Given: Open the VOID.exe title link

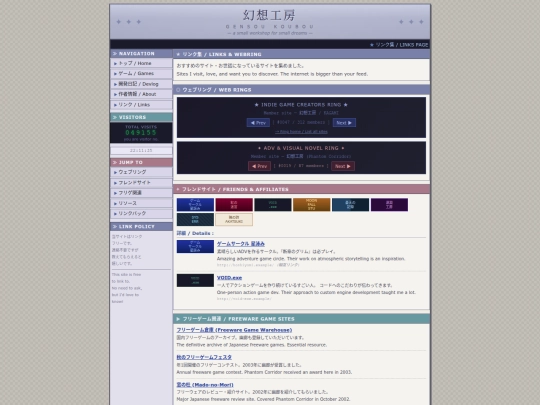Looking at the screenshot, I should click(229, 278).
